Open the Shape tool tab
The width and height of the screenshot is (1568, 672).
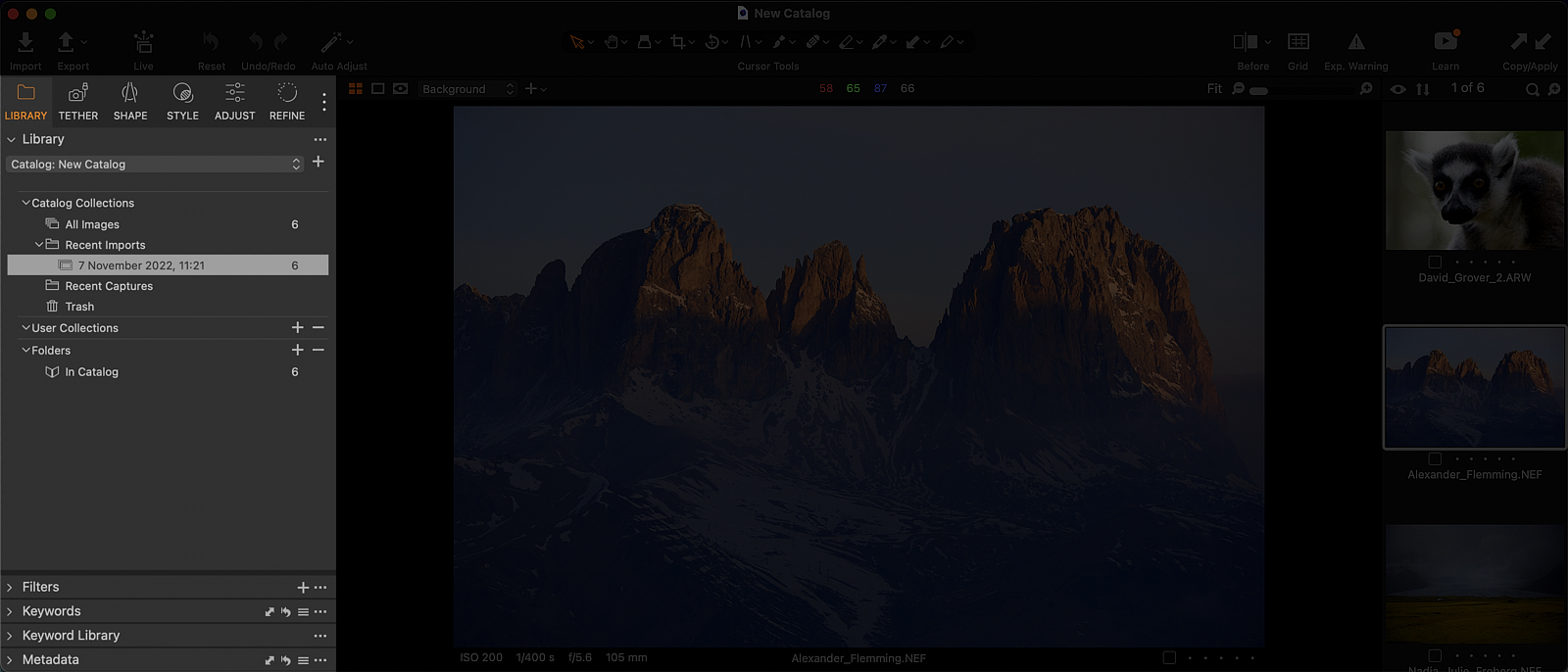[130, 102]
